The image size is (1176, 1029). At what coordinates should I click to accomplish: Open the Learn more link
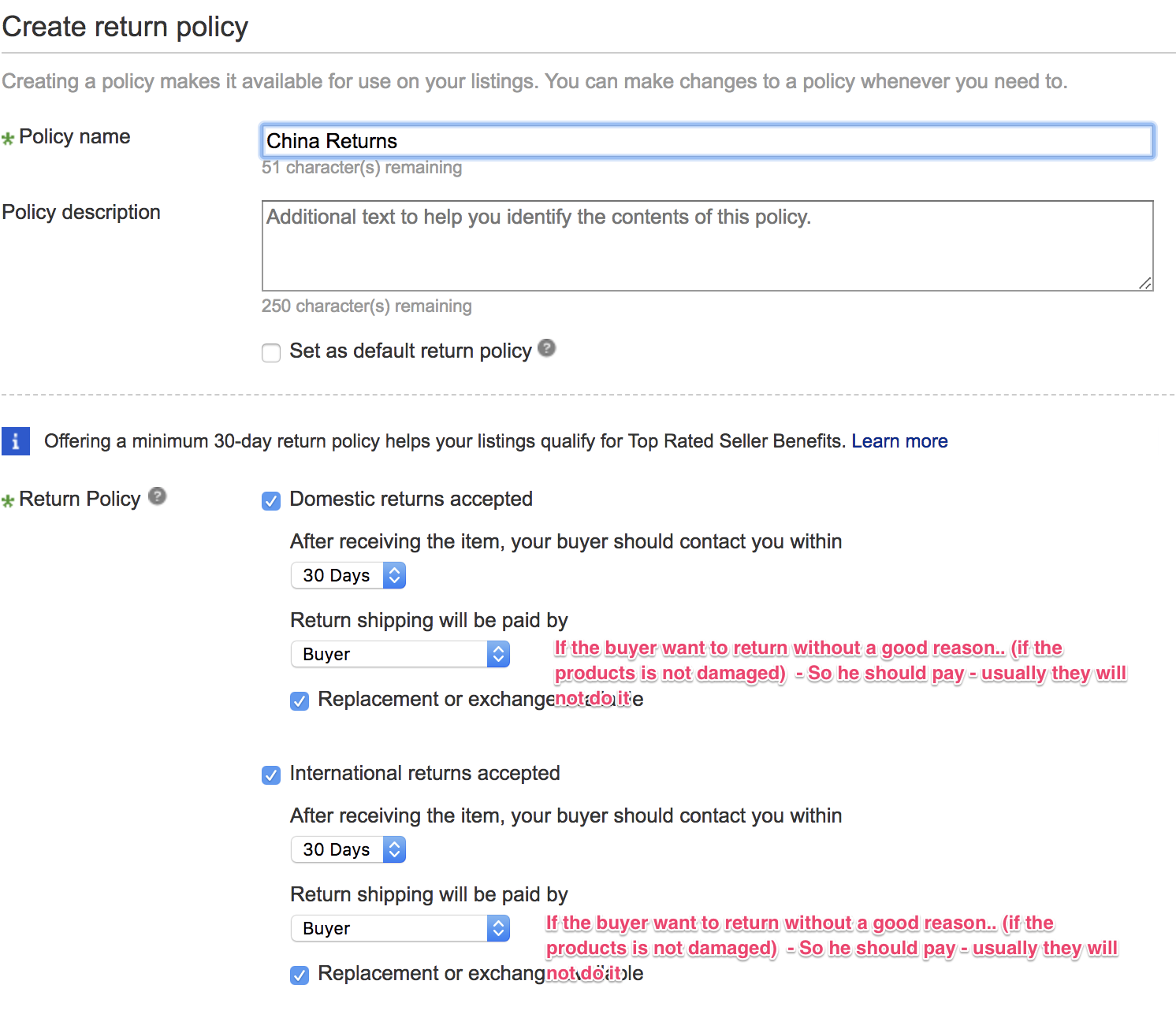coord(899,441)
